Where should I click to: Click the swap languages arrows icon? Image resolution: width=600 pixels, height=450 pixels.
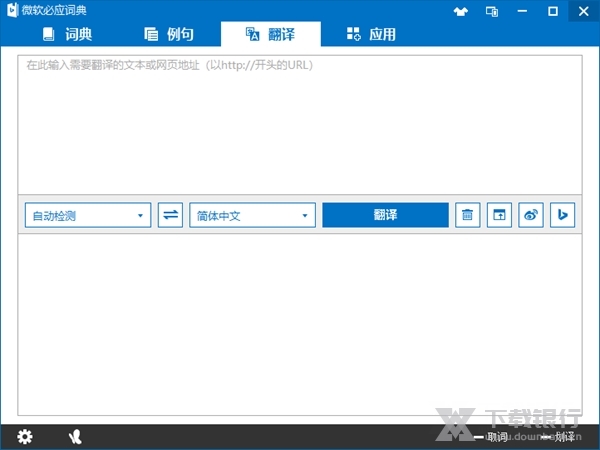pos(171,215)
